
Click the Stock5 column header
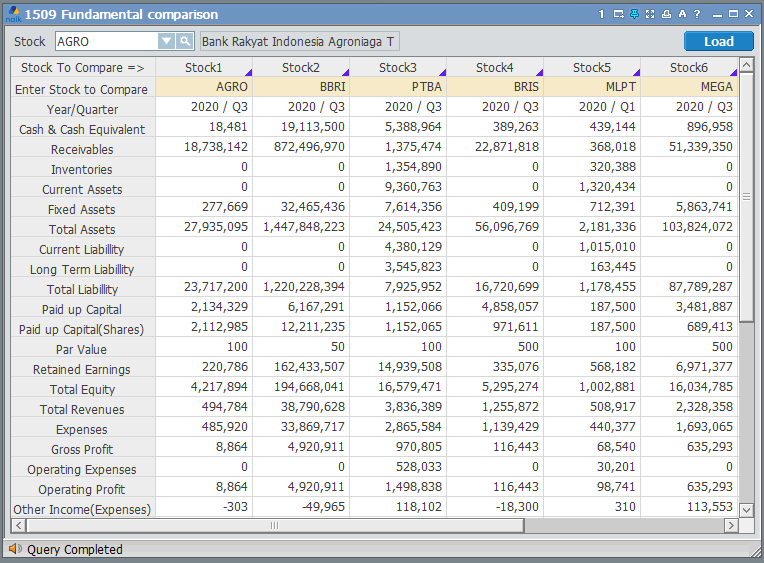[592, 67]
